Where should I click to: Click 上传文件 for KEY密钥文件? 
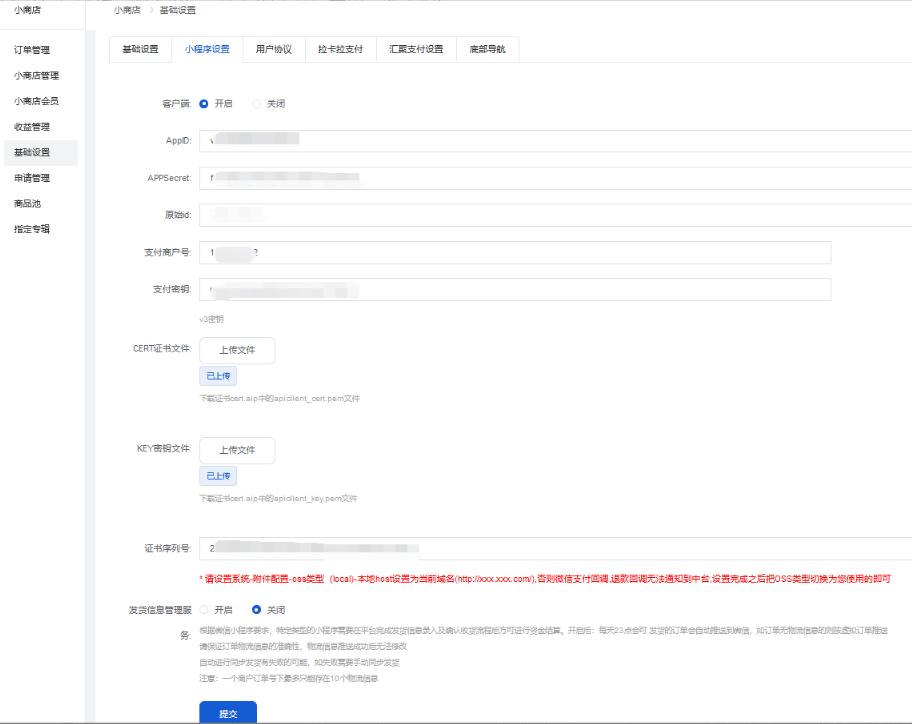(237, 450)
